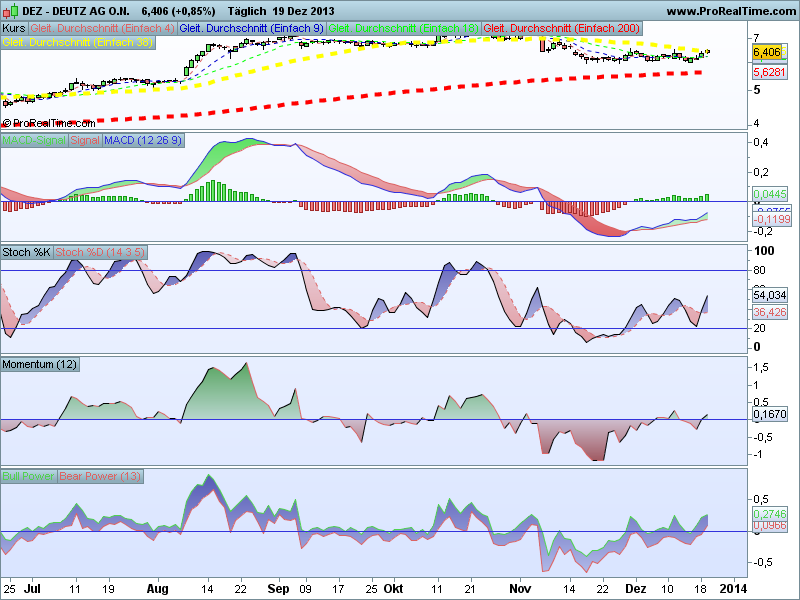
Task: Click the quote text '6,406 (+0,85%)'
Action: click(x=178, y=11)
